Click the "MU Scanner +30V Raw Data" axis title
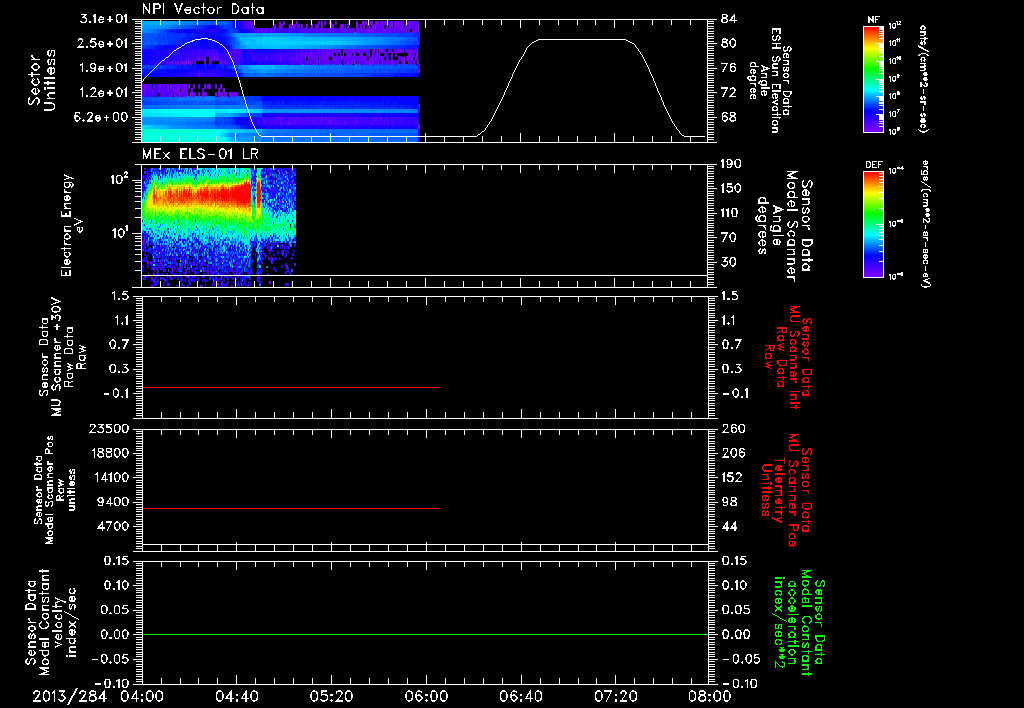 pyautogui.click(x=62, y=357)
